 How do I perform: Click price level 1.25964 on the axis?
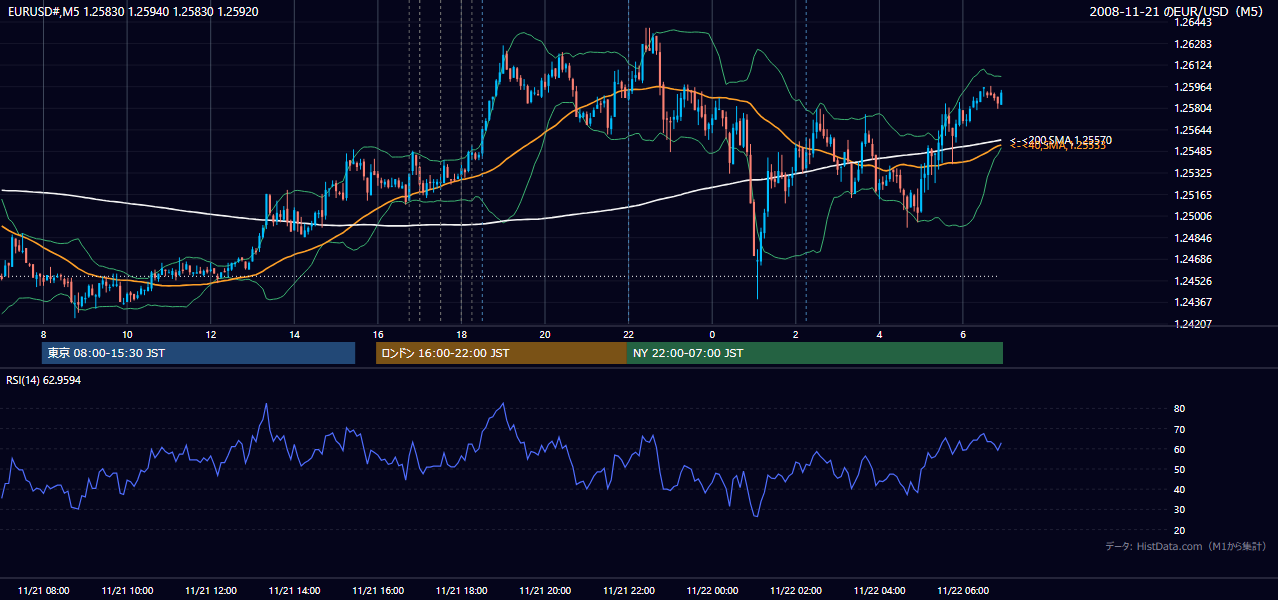click(x=1192, y=87)
